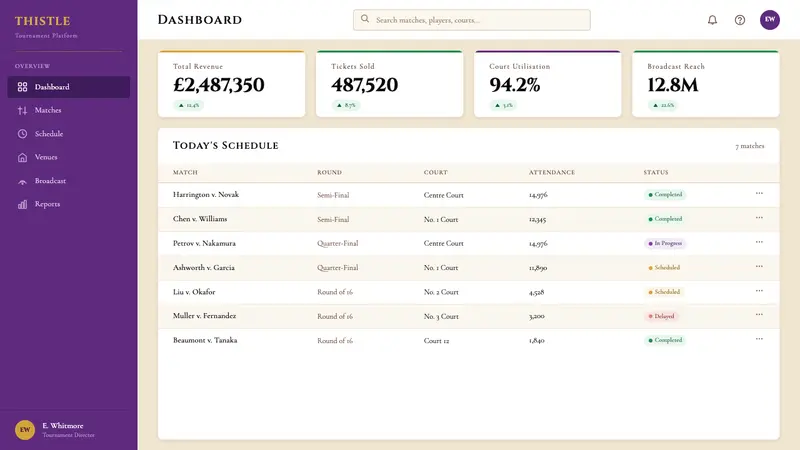The height and width of the screenshot is (450, 800).
Task: Select 'Liu v. Okafor' match
Action: [194, 292]
